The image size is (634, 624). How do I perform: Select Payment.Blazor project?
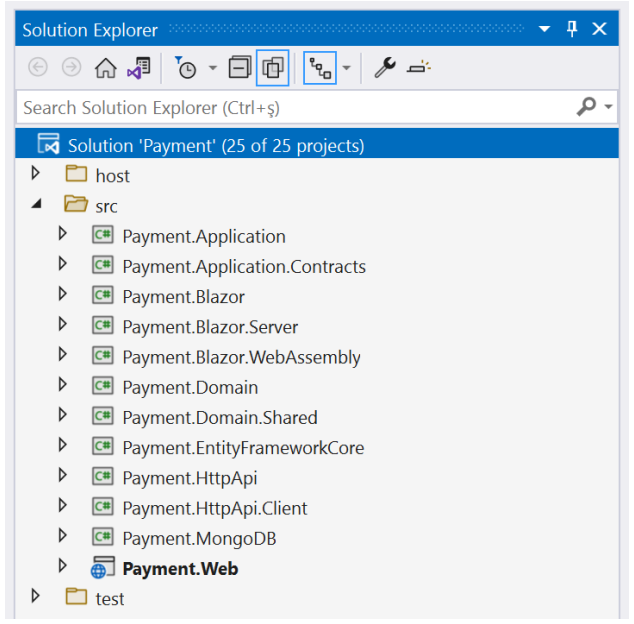coord(184,297)
